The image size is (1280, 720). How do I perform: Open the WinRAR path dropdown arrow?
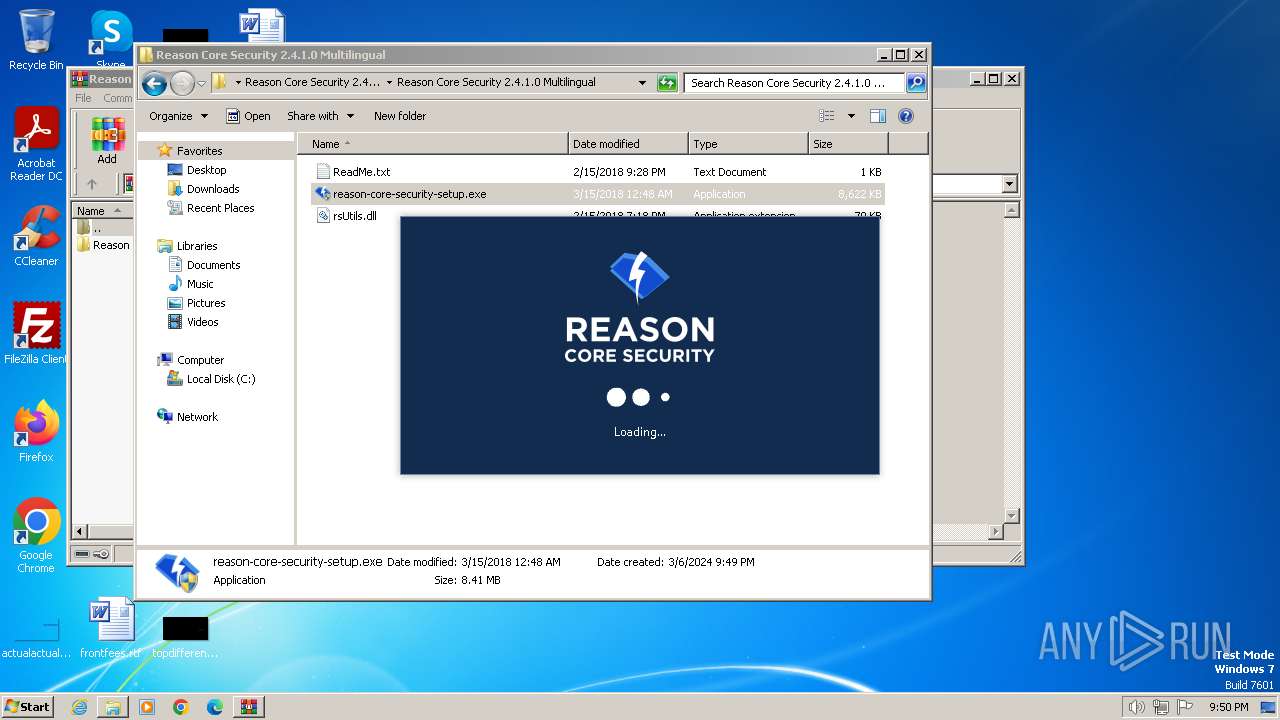(1009, 184)
